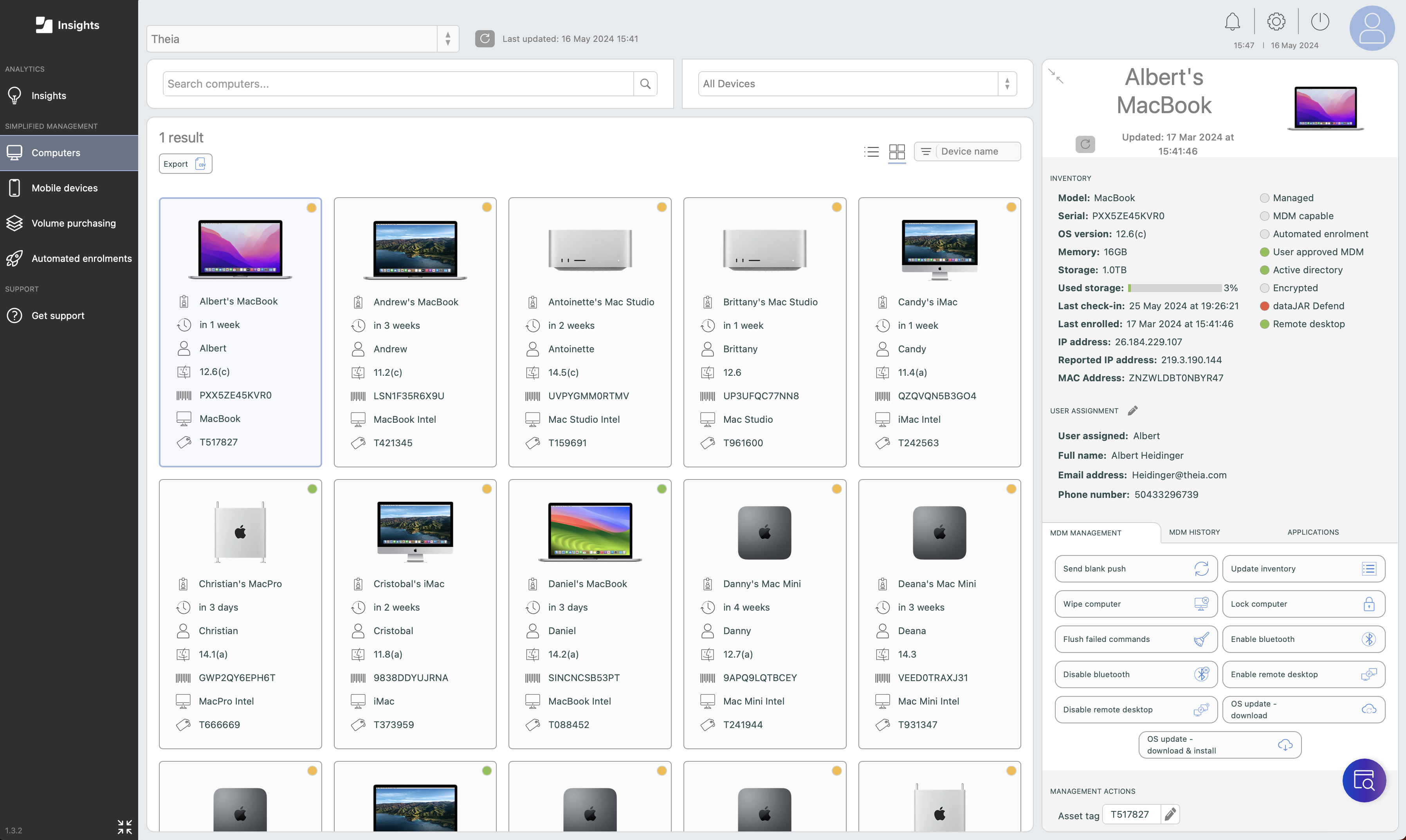Click Enable remote desktop
The image size is (1406, 840).
pyautogui.click(x=1303, y=674)
